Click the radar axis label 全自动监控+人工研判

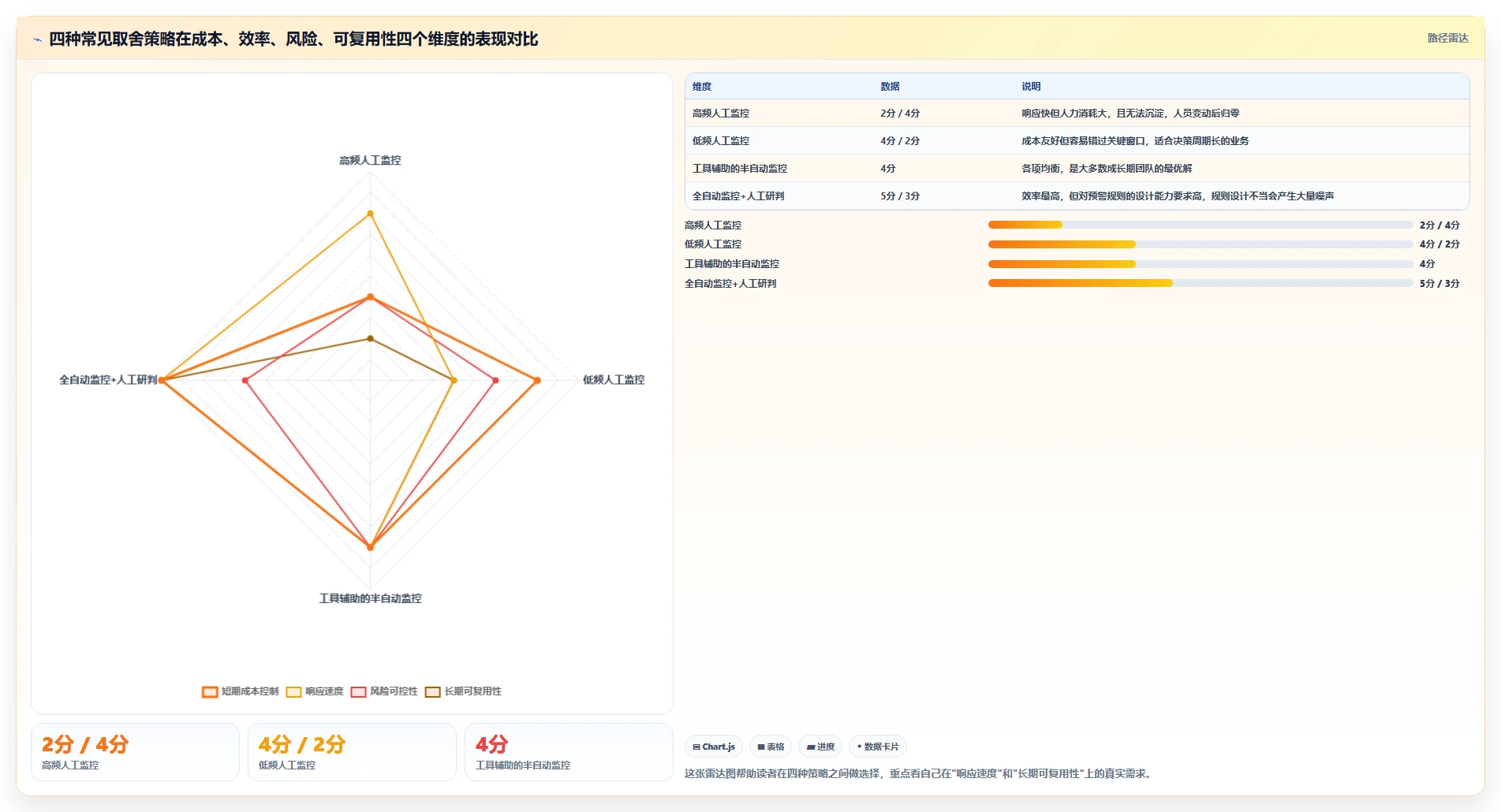(108, 380)
